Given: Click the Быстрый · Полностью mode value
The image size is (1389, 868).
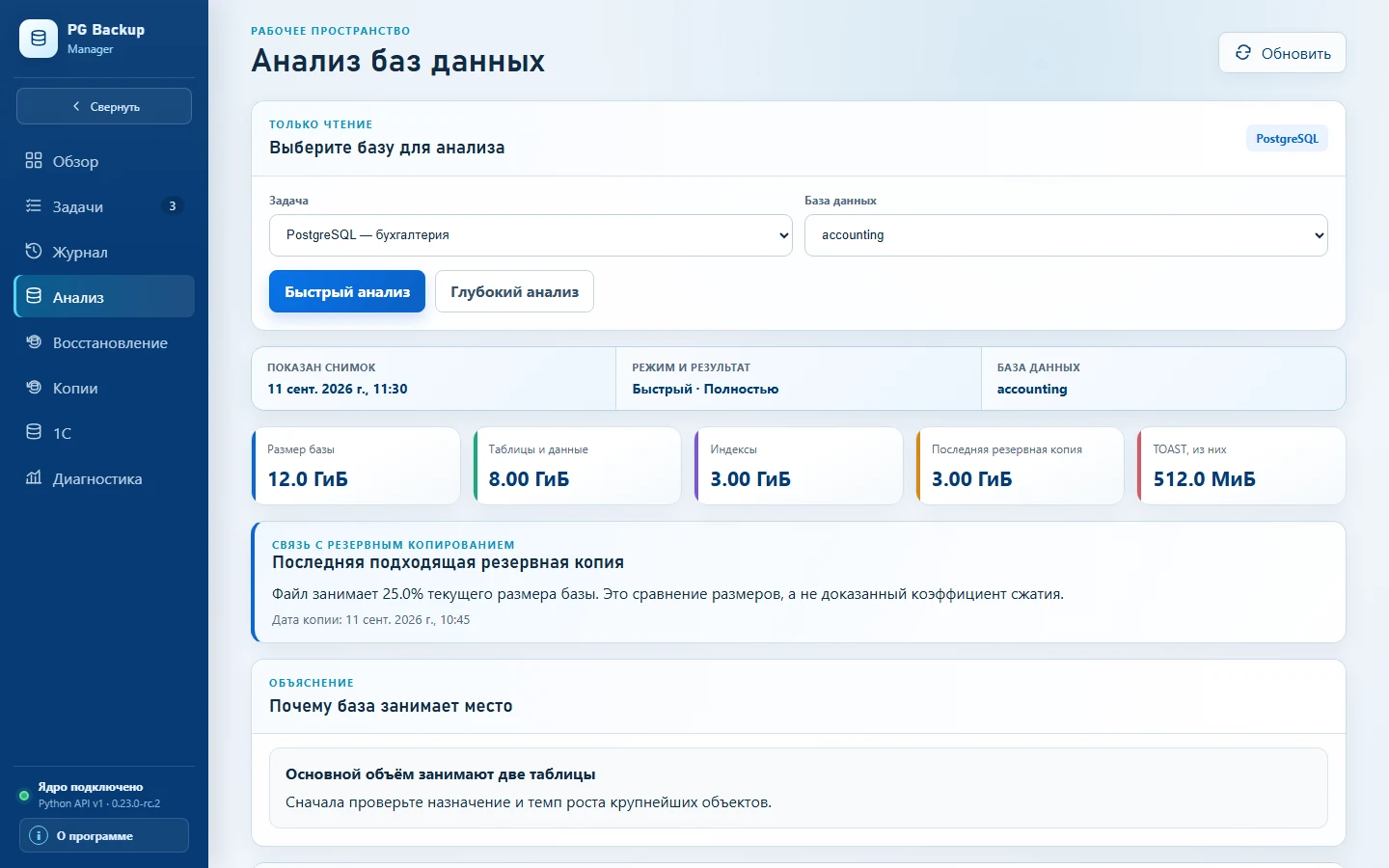Looking at the screenshot, I should pos(705,389).
